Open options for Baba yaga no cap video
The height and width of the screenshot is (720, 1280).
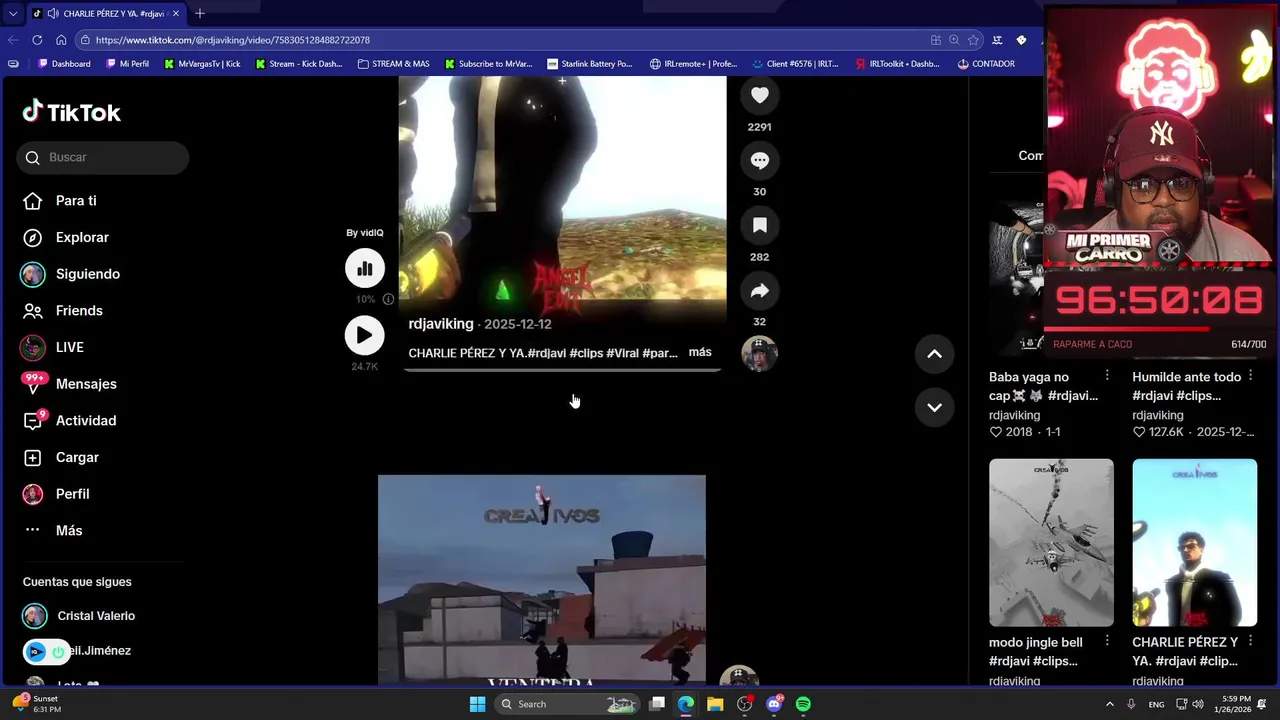1107,376
